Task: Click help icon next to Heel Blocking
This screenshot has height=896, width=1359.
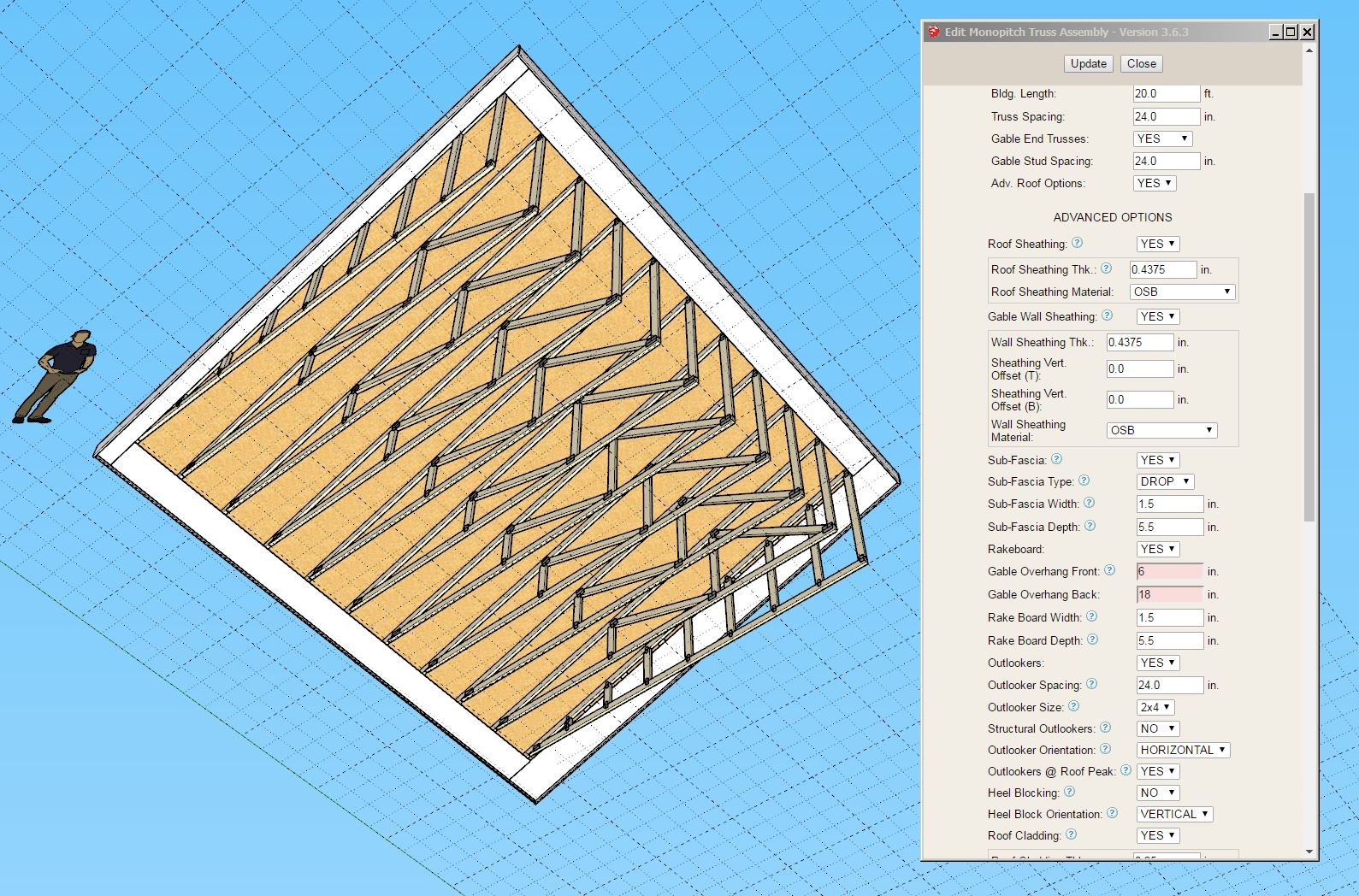Action: (x=1070, y=792)
